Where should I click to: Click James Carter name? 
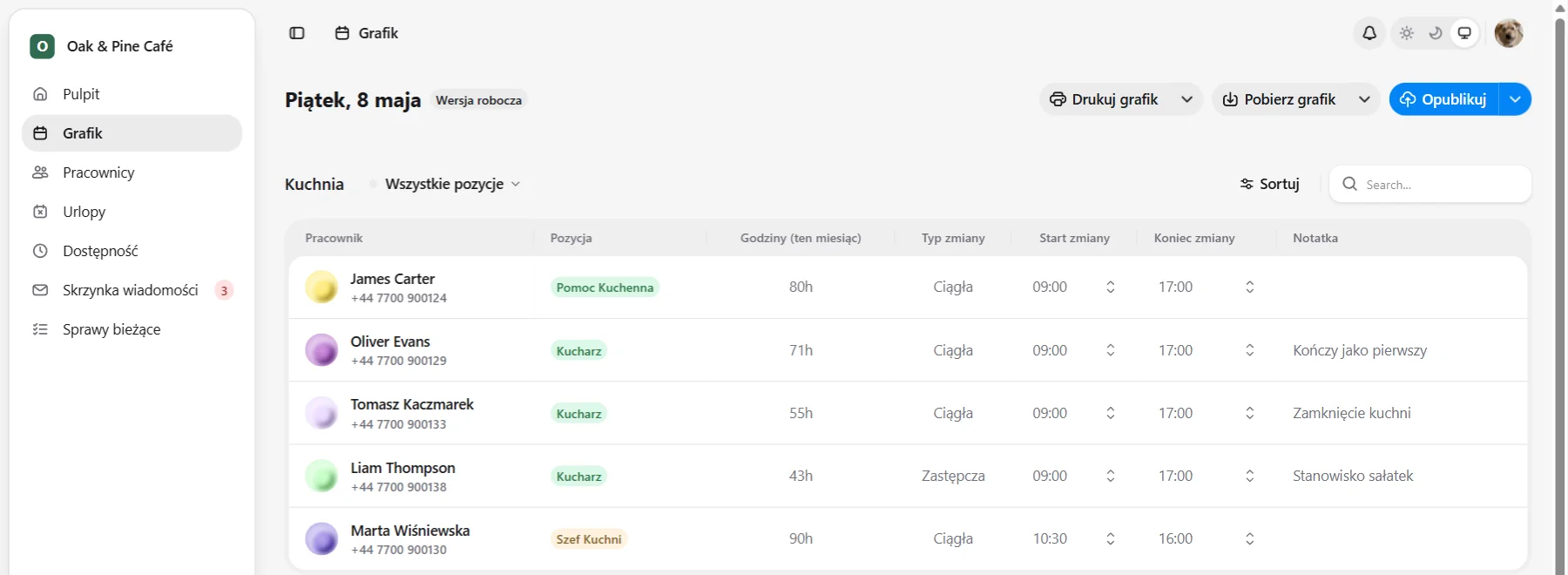392,279
